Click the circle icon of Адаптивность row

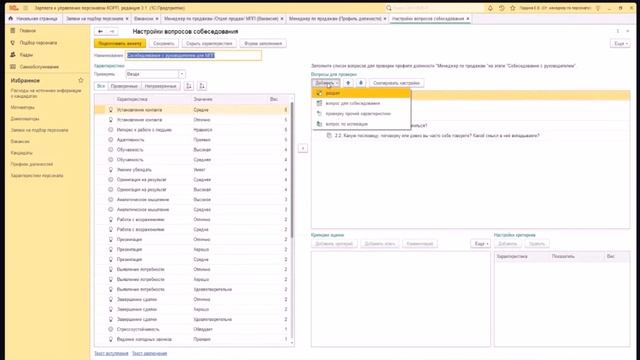(x=111, y=140)
